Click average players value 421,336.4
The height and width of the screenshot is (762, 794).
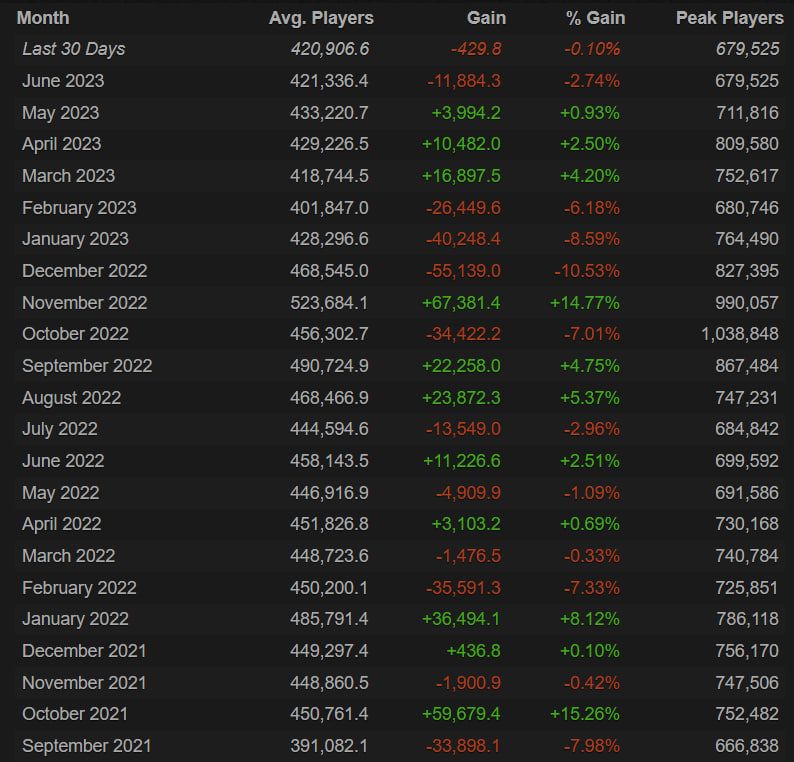(x=329, y=81)
